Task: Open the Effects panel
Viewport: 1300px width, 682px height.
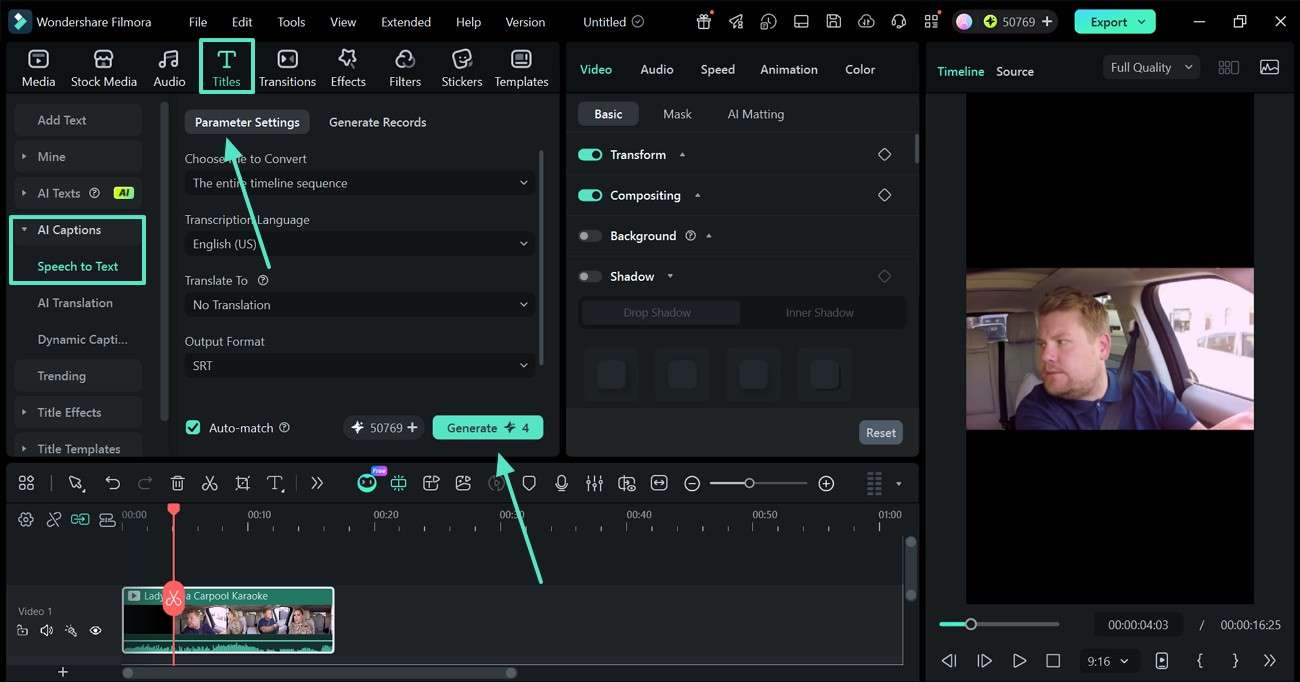Action: coord(348,68)
